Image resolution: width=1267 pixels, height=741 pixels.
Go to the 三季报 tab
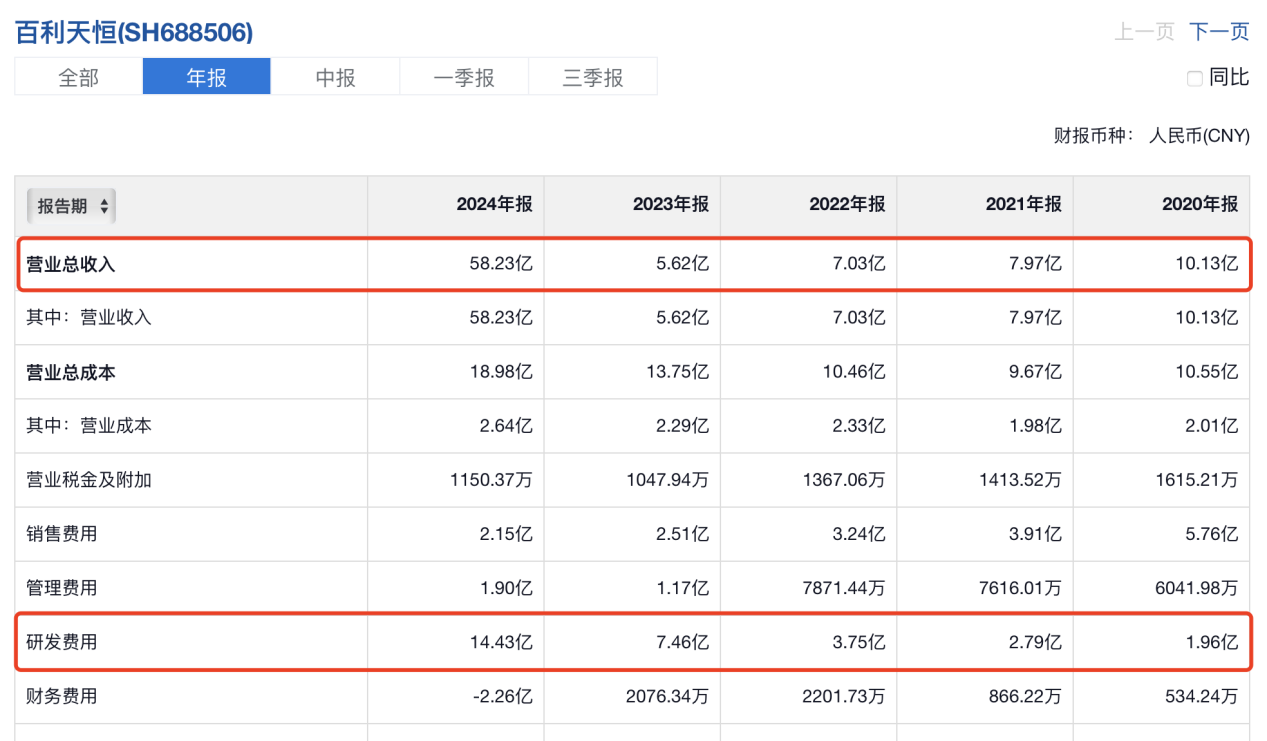coord(593,77)
